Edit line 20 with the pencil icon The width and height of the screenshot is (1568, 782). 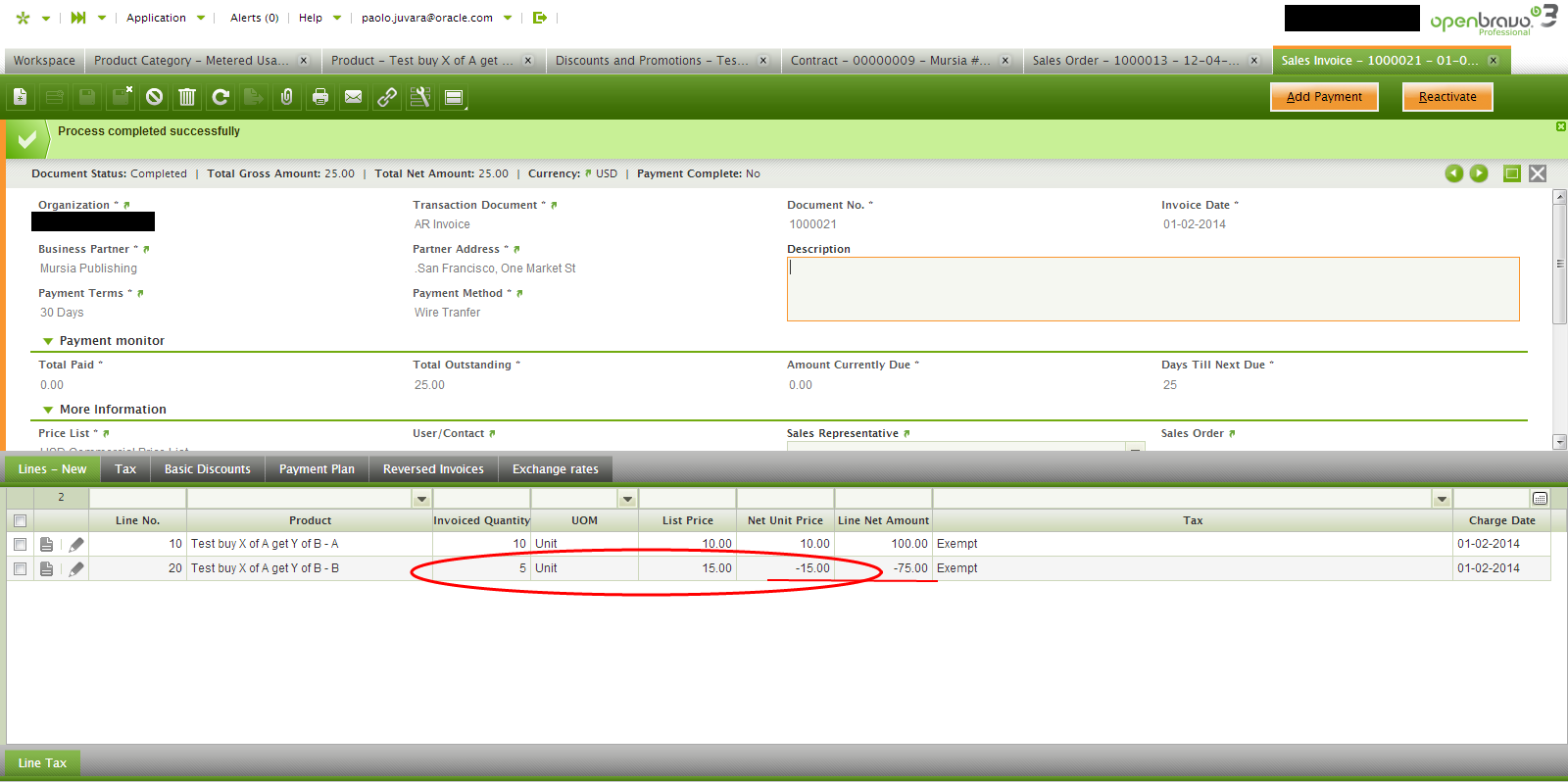pos(76,568)
